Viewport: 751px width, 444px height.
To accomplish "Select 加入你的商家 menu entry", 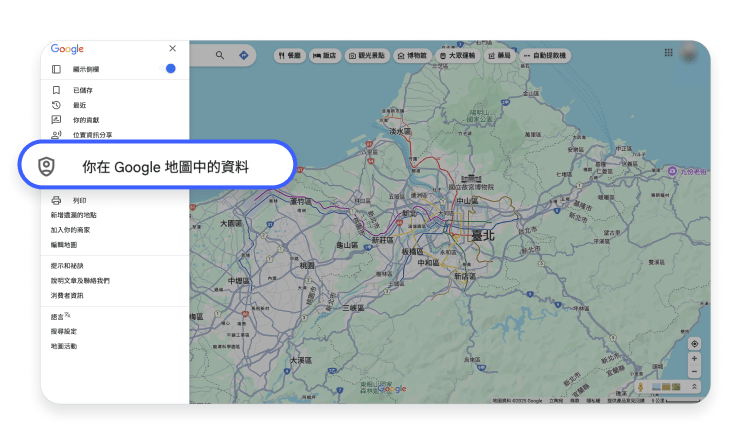I will (x=70, y=230).
